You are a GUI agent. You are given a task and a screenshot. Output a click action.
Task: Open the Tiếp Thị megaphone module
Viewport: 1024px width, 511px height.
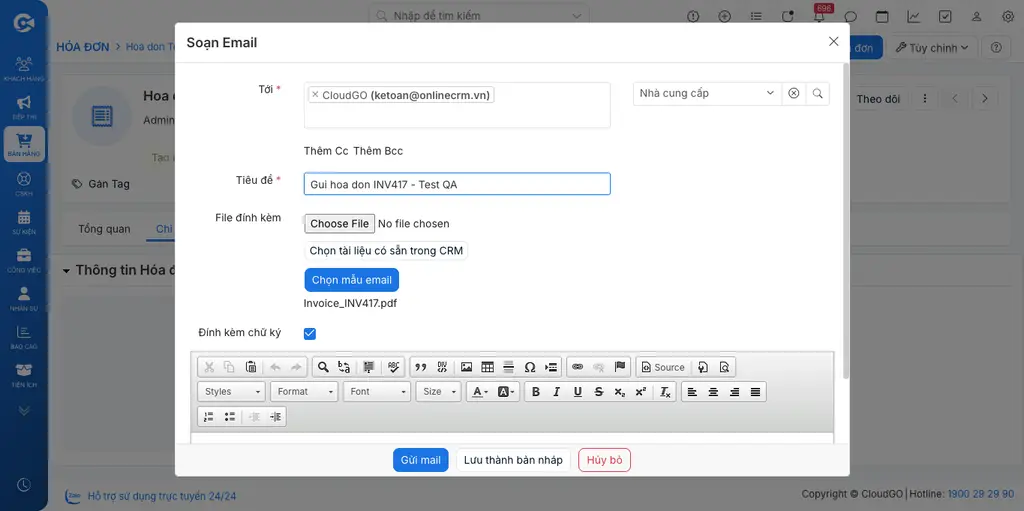(24, 107)
